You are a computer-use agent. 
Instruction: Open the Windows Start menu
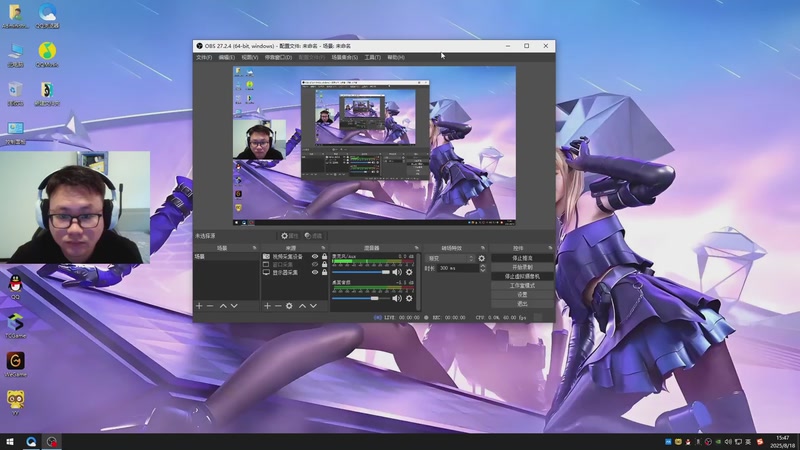point(10,442)
